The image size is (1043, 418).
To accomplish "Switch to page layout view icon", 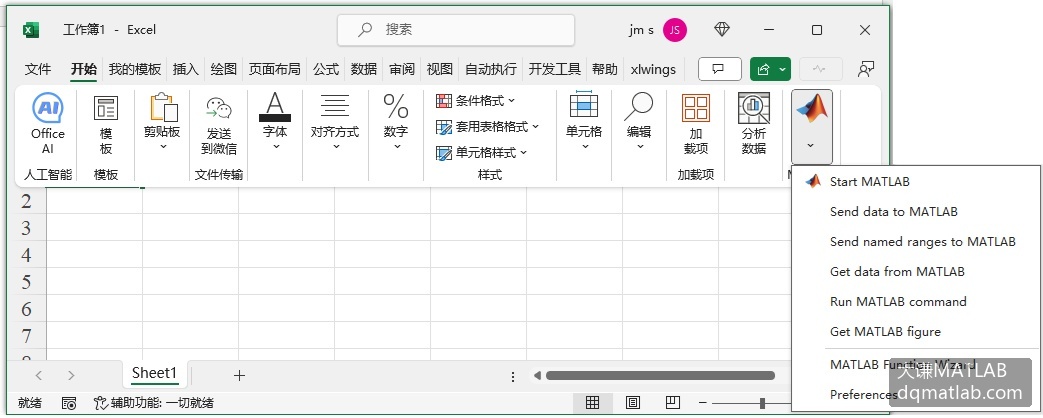I will [x=633, y=402].
